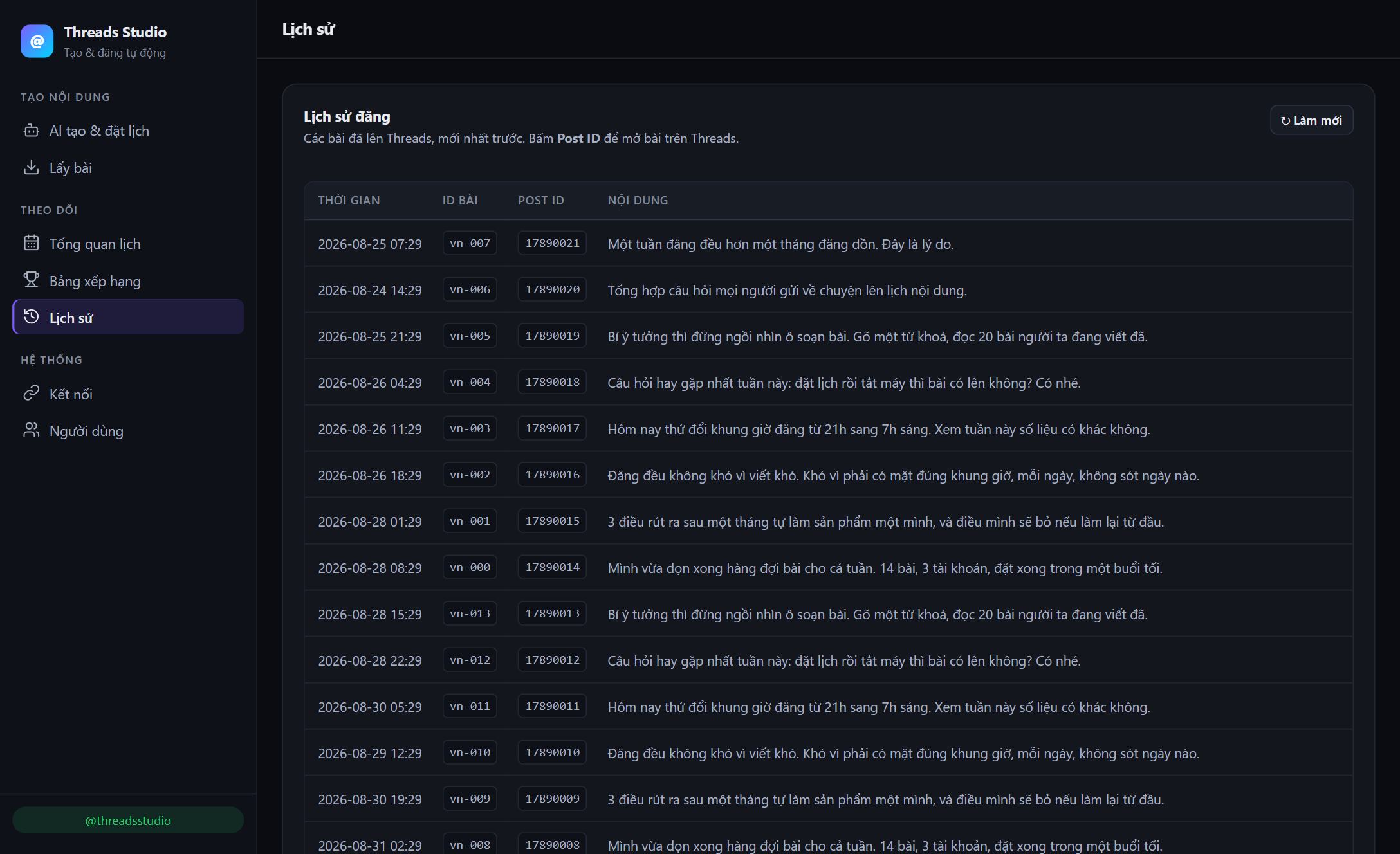Open Post ID 17890009 on Threads
The image size is (1400, 854).
552,799
